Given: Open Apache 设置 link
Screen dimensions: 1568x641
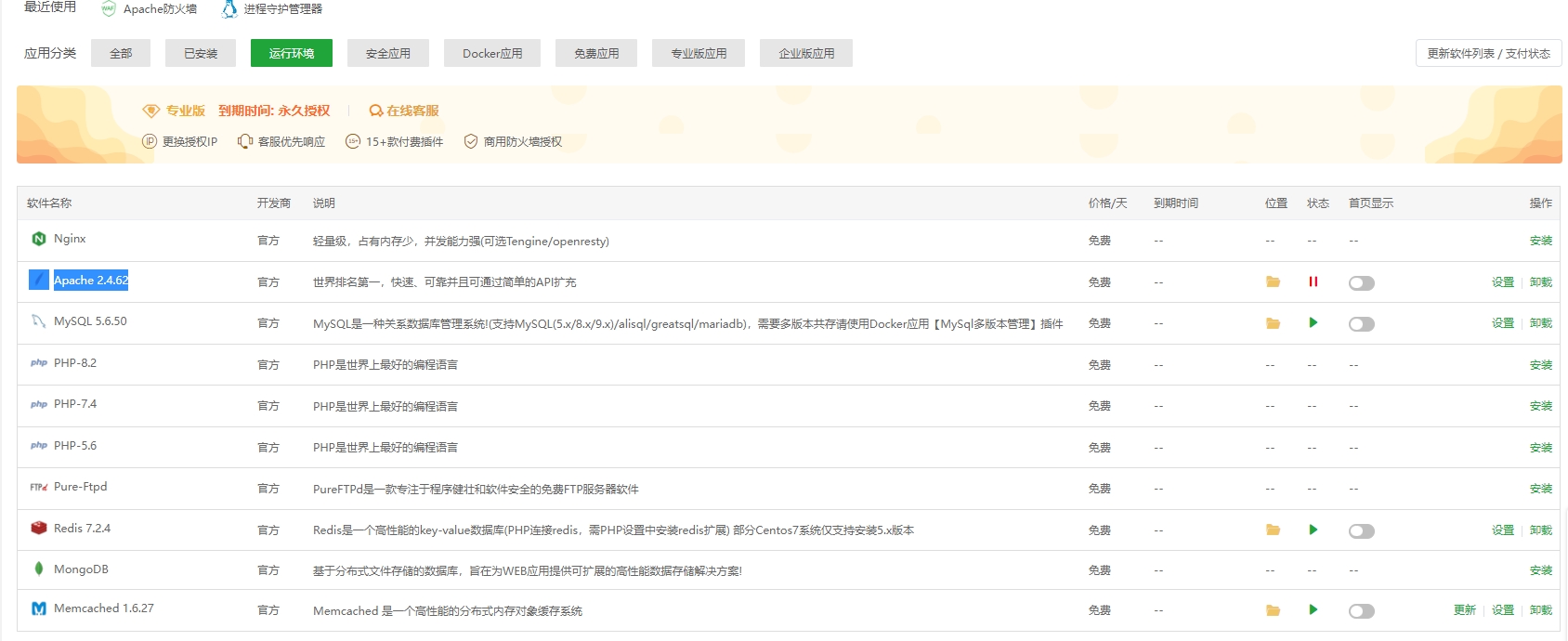Looking at the screenshot, I should point(1503,282).
